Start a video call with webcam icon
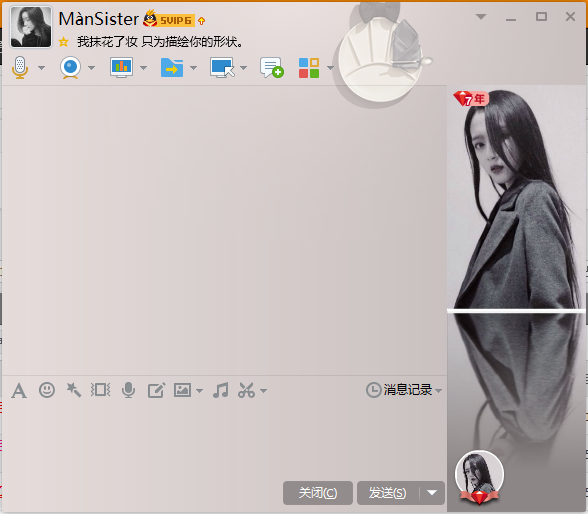Screen dimensions: 588x514 point(70,67)
